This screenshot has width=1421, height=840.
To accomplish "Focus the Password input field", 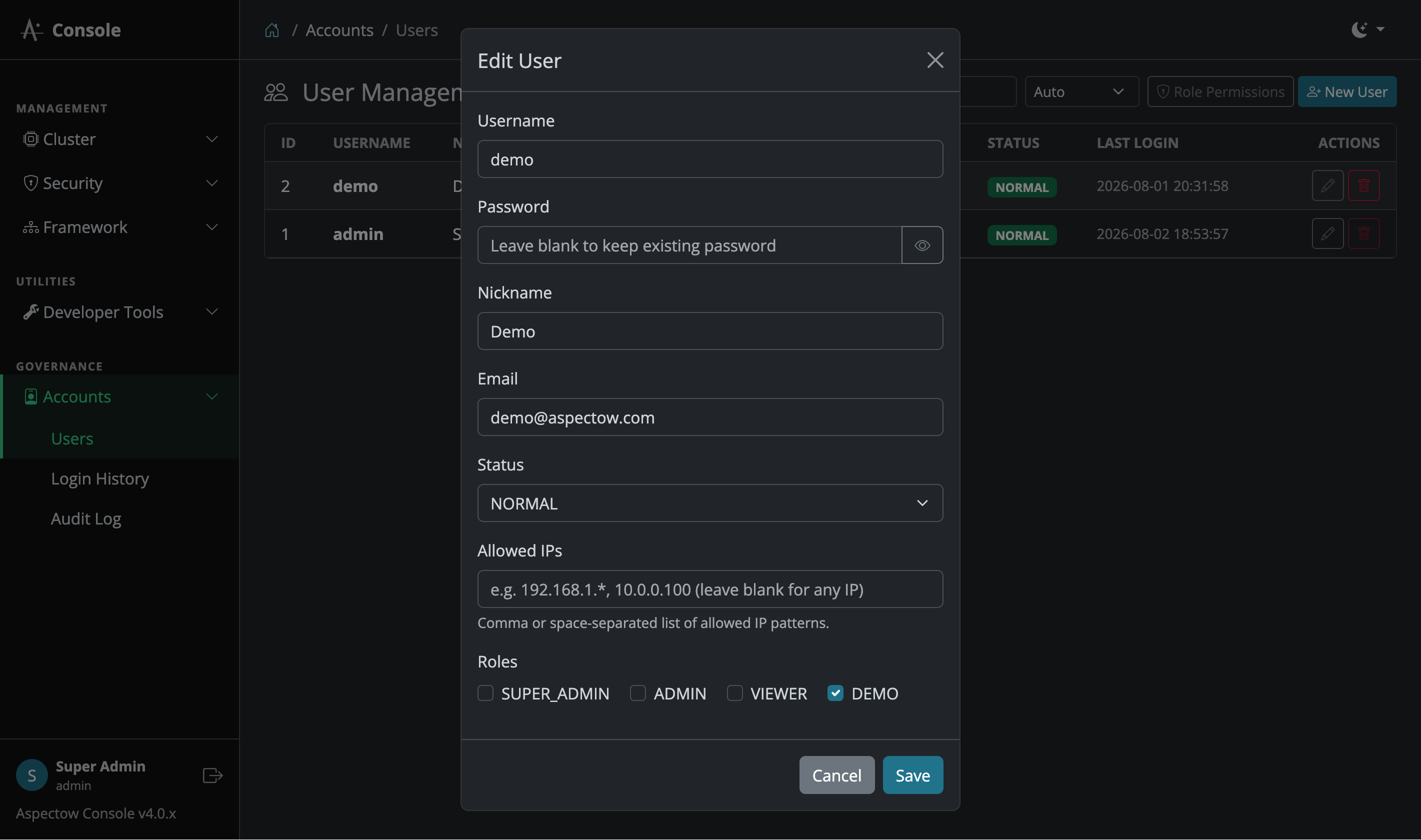I will coord(689,245).
